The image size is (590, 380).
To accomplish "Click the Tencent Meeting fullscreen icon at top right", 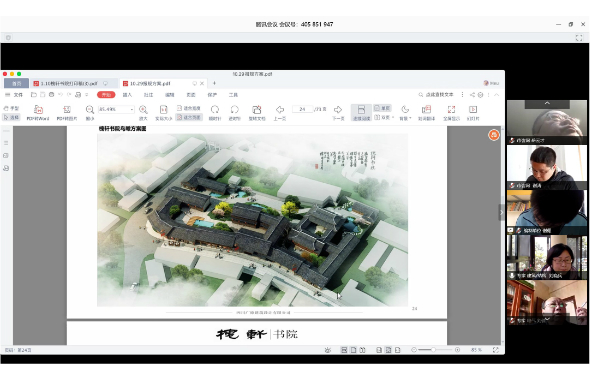I will click(579, 38).
